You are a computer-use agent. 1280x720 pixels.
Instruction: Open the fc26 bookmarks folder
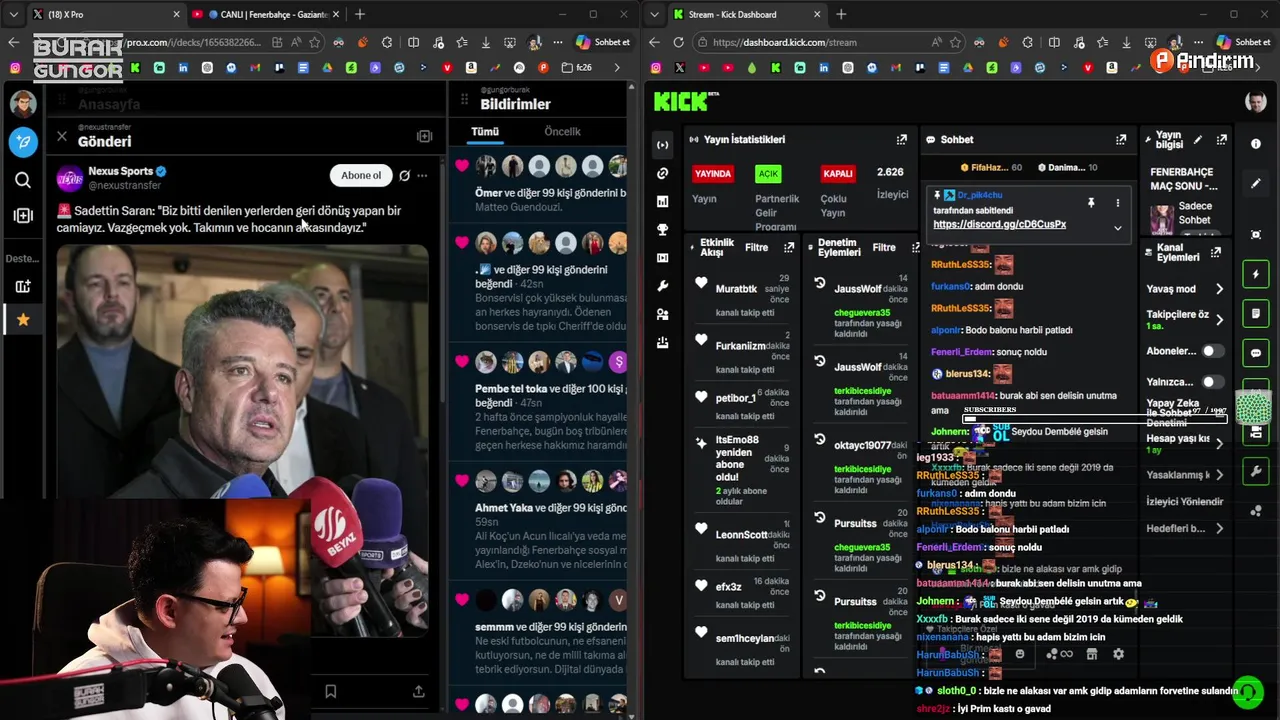click(x=578, y=68)
